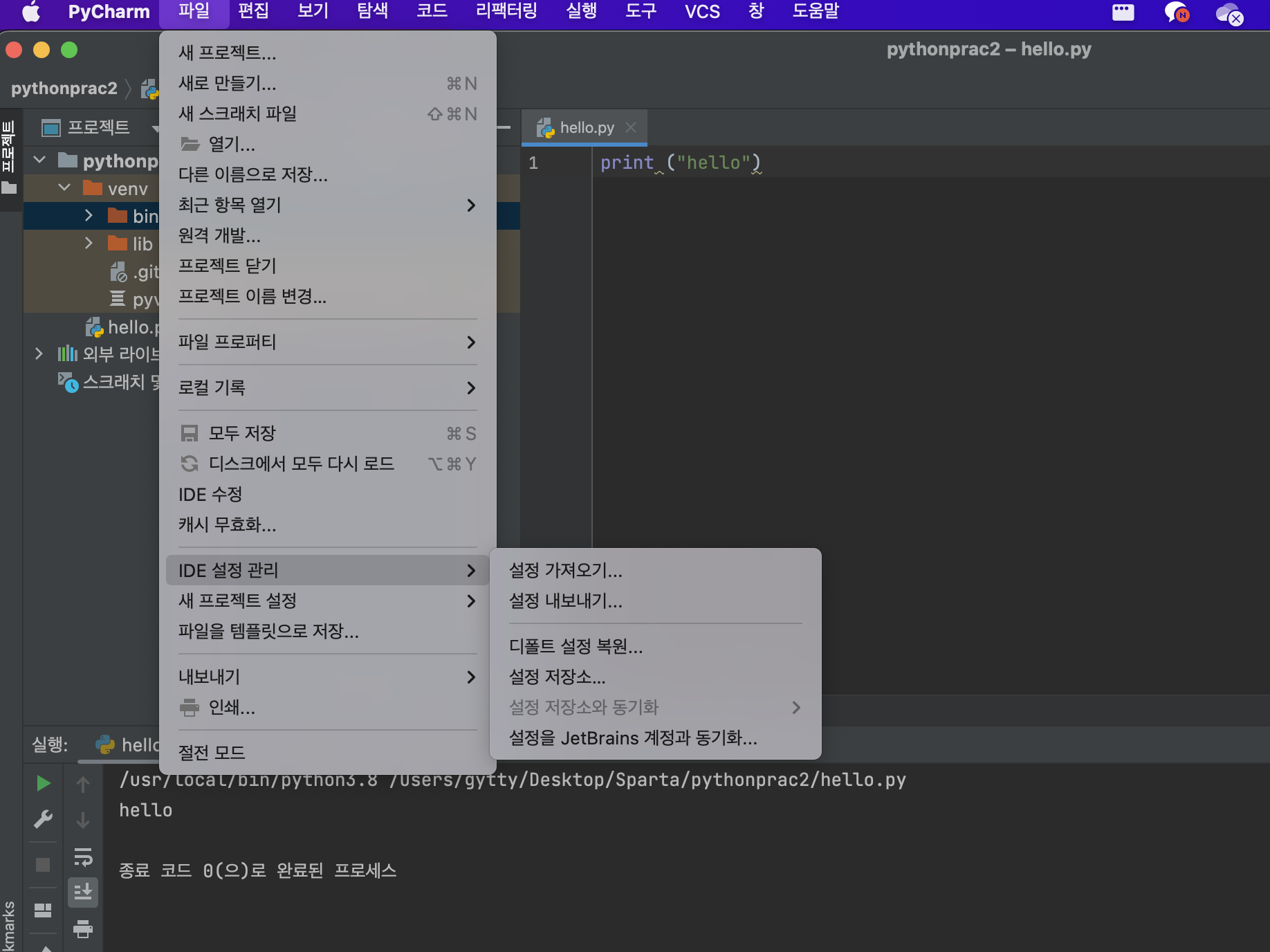Click the scratches icon in project tree

(68, 382)
